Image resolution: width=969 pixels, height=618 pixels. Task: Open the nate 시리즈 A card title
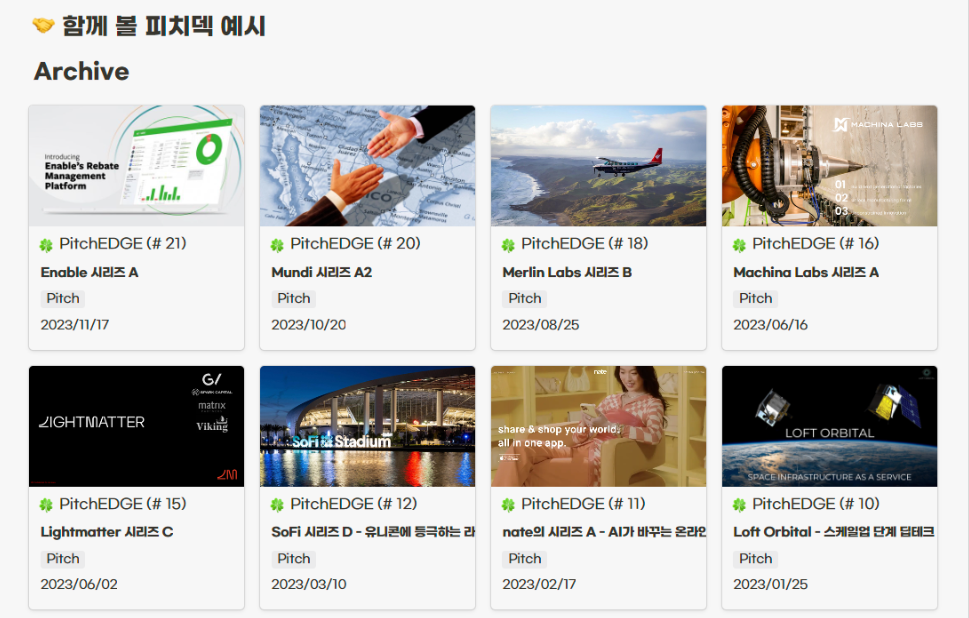coord(604,532)
